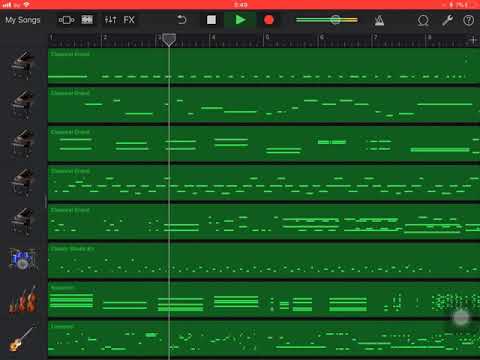480x360 pixels.
Task: Jump to bar 4 on the ruler
Action: point(213,37)
